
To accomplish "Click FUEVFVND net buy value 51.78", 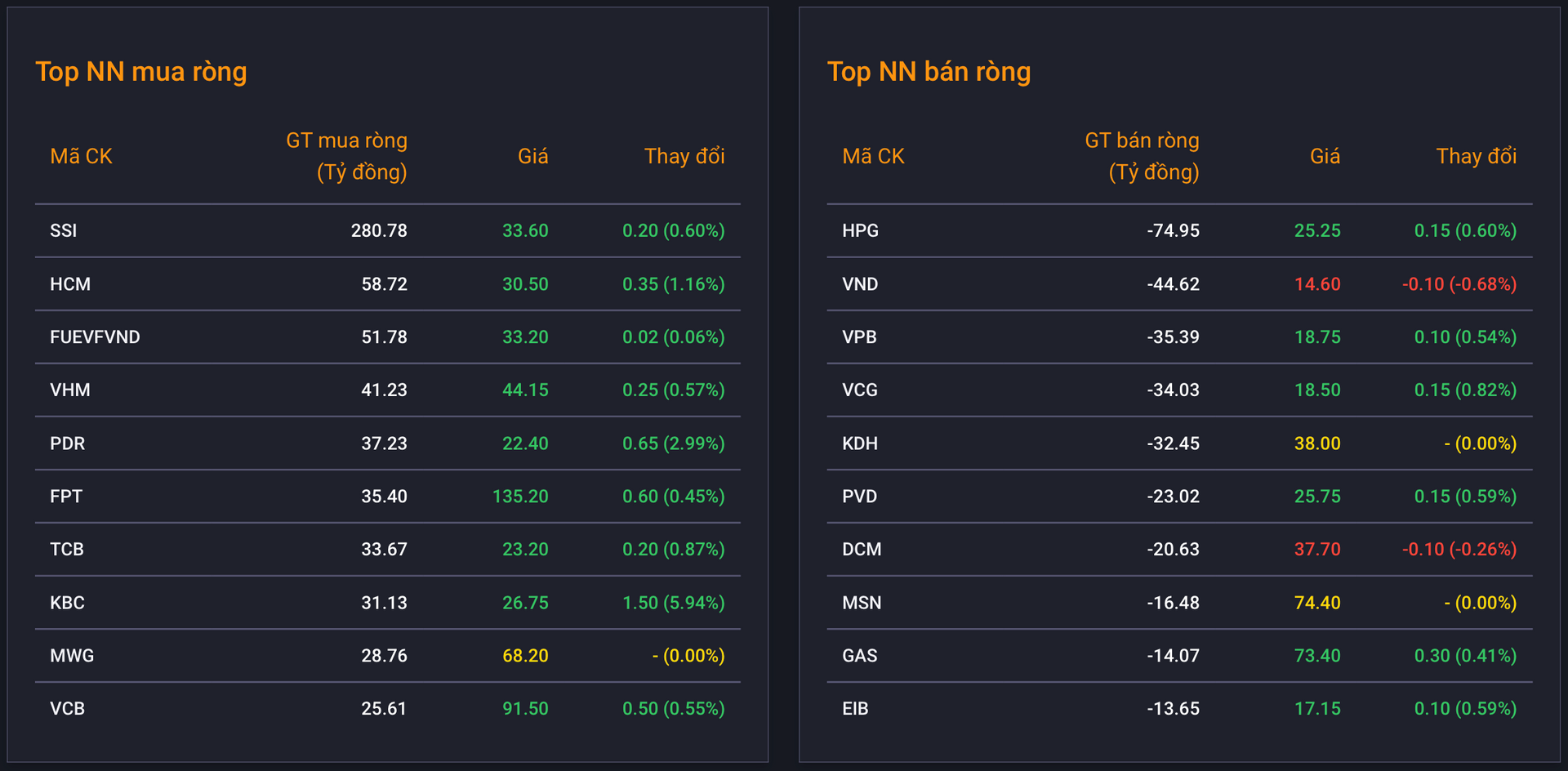I will (385, 337).
